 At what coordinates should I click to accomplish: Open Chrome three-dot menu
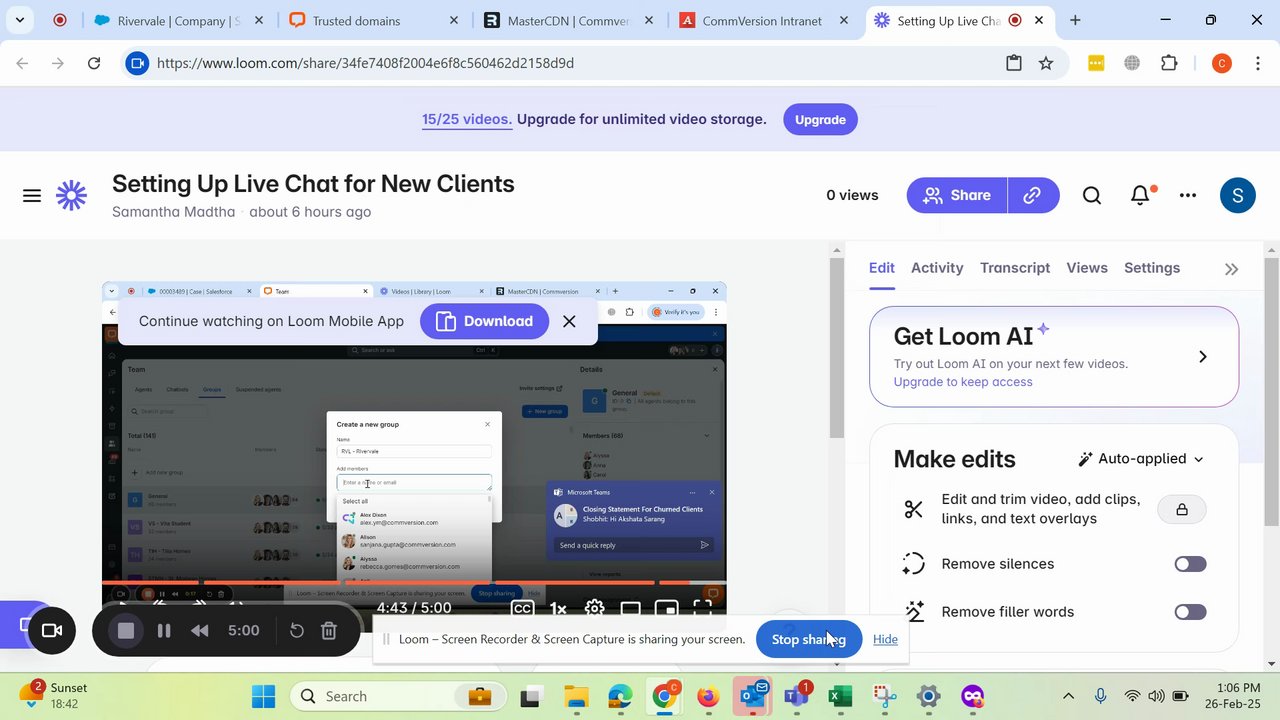pyautogui.click(x=1257, y=63)
